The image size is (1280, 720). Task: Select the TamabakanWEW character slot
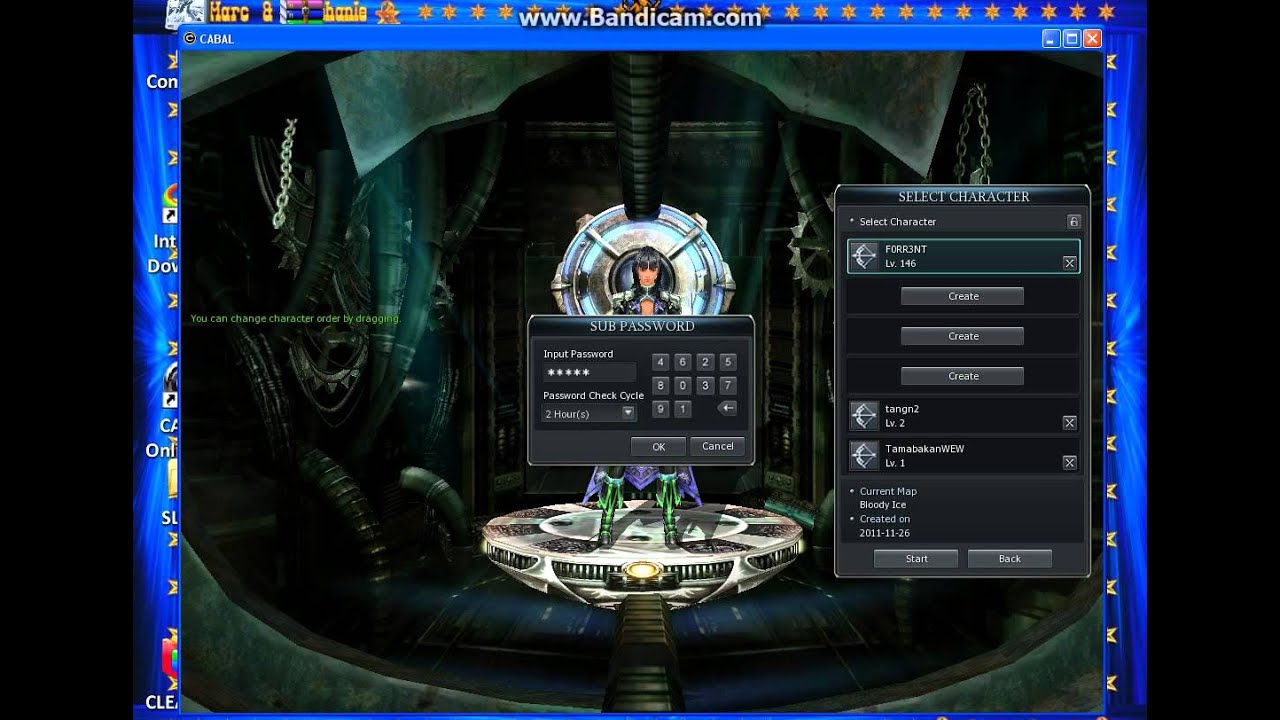963,456
